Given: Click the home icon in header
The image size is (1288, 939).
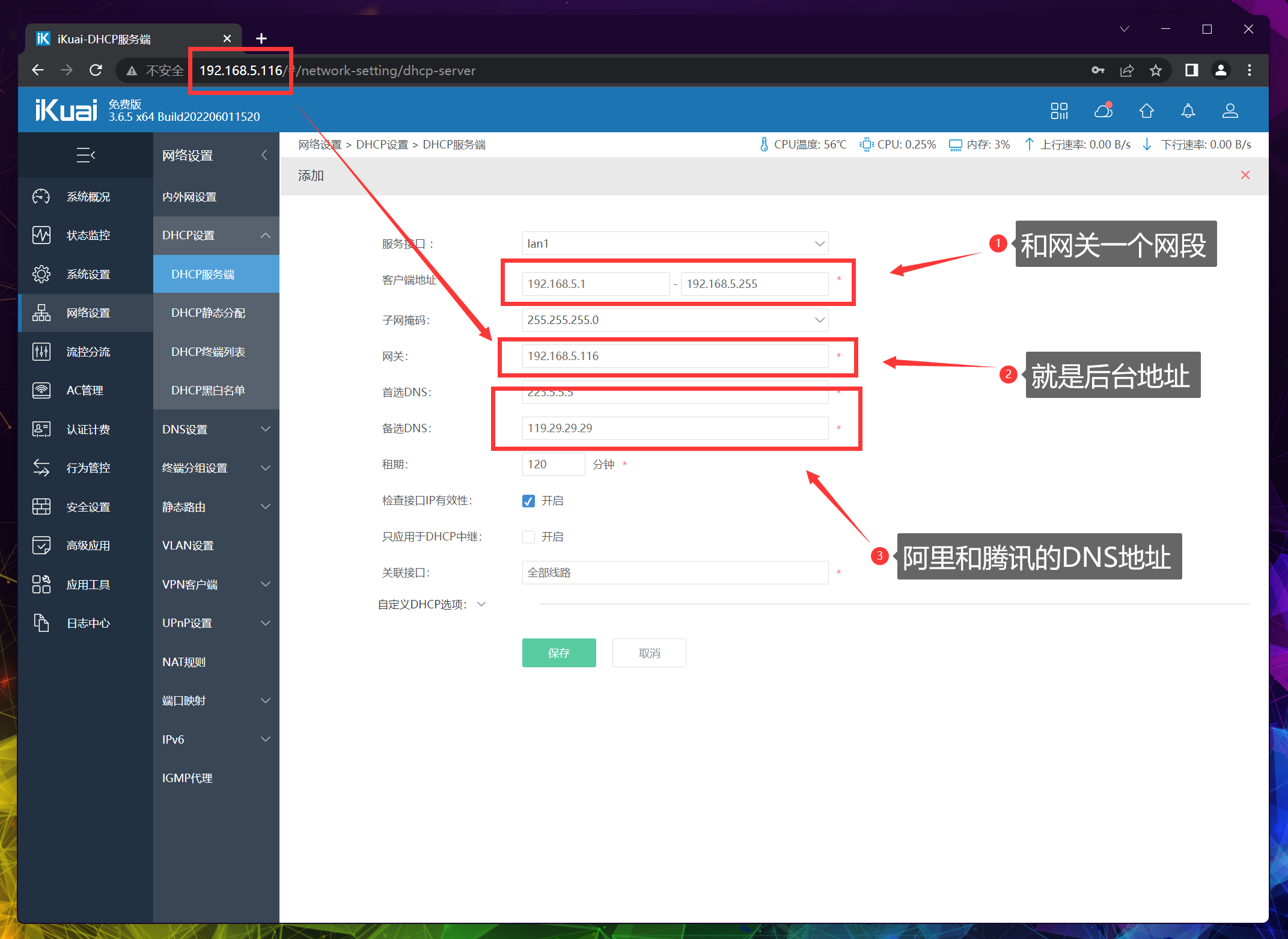Looking at the screenshot, I should pos(1146,111).
